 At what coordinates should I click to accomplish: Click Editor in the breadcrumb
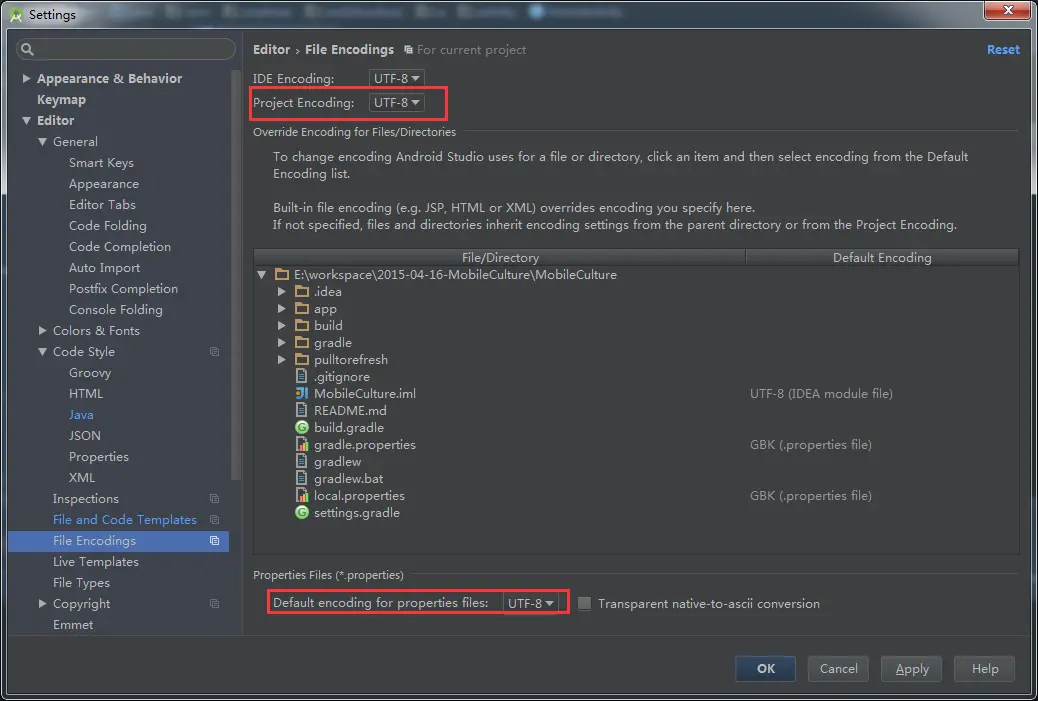point(271,50)
